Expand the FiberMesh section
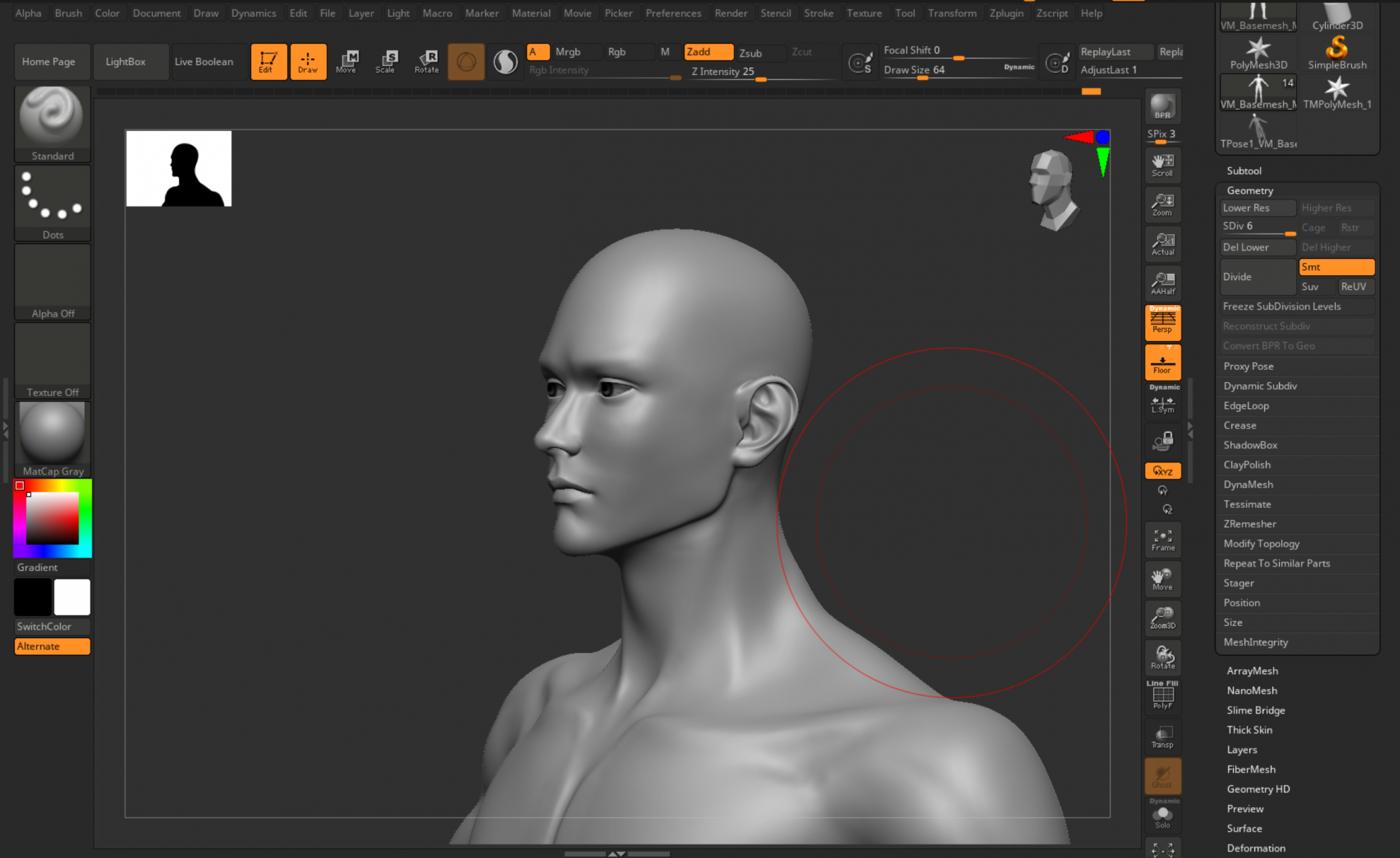Viewport: 1400px width, 858px height. (1251, 769)
